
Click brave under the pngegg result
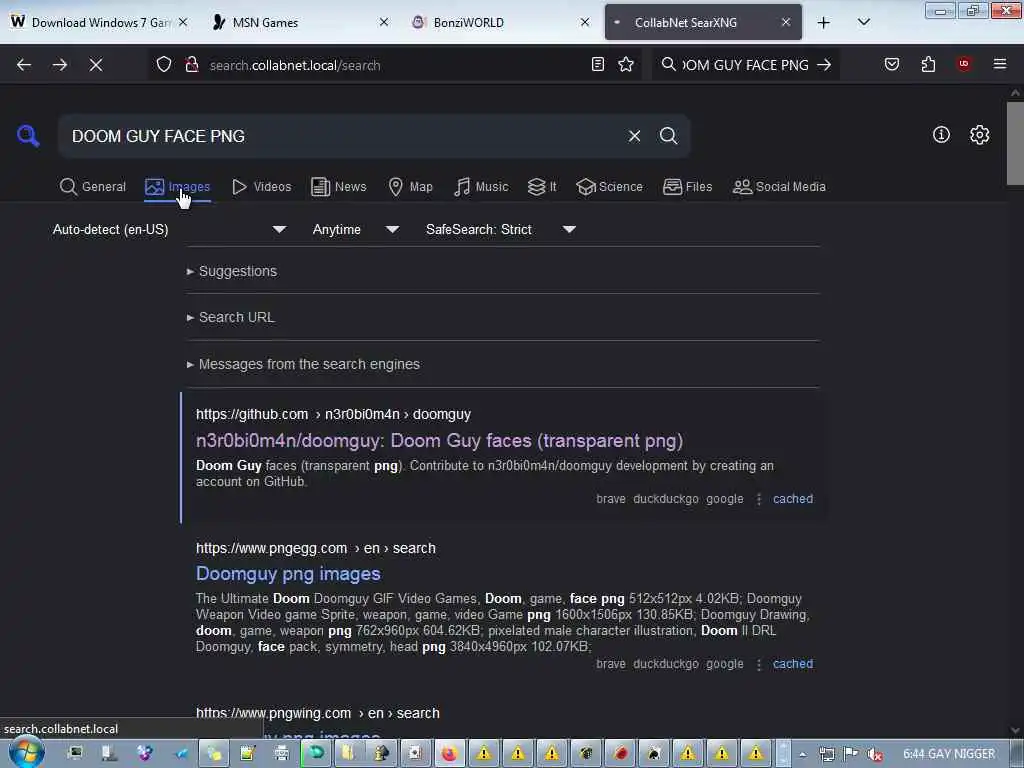(611, 664)
